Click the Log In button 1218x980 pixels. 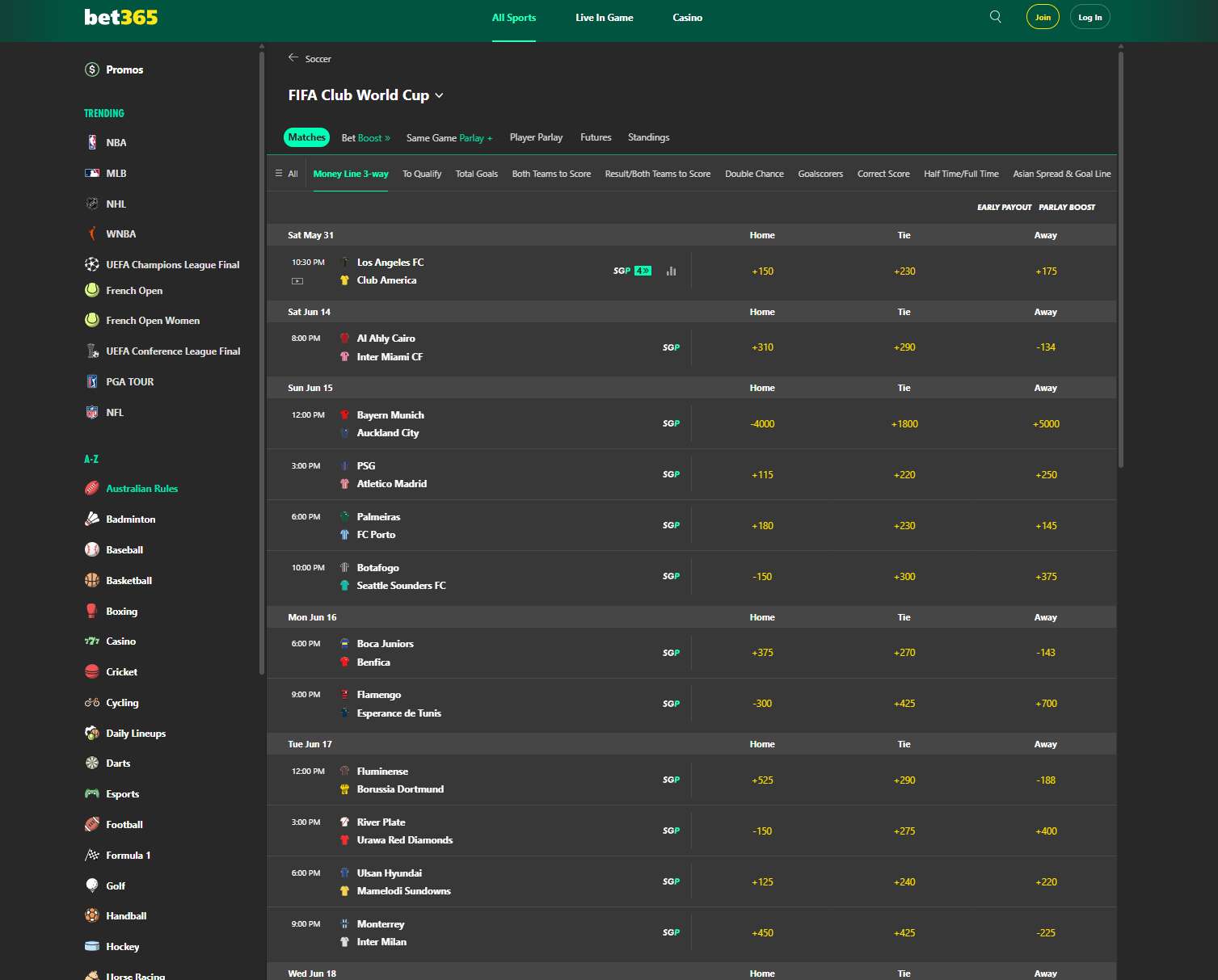click(1090, 17)
